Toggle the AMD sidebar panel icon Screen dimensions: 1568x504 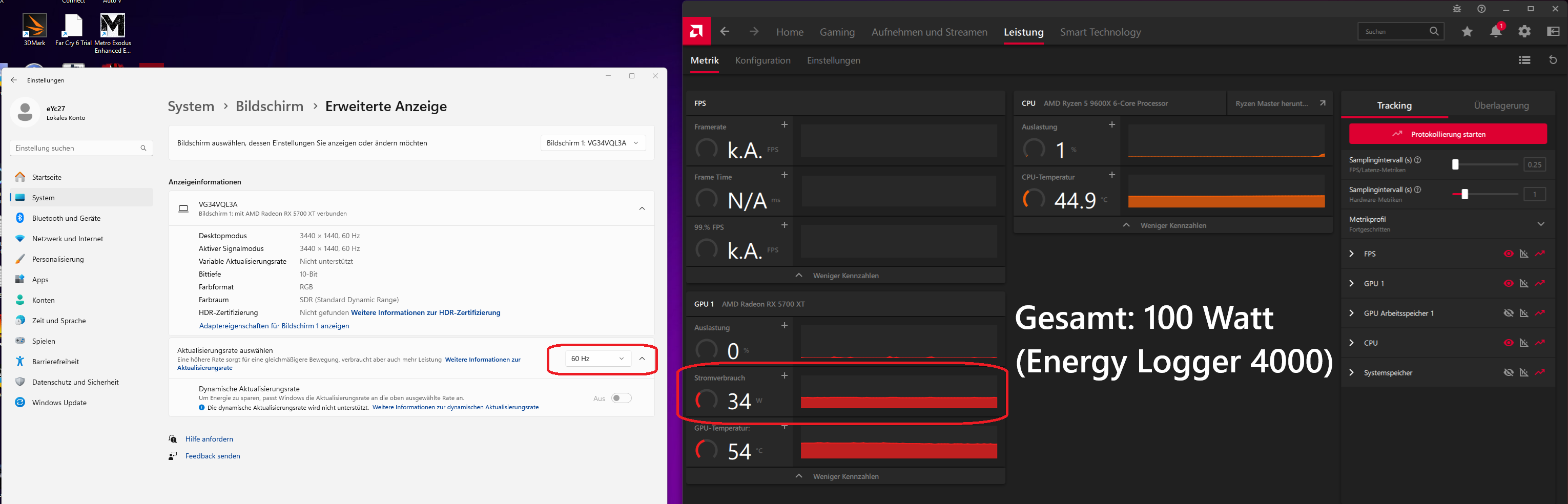(x=1553, y=32)
